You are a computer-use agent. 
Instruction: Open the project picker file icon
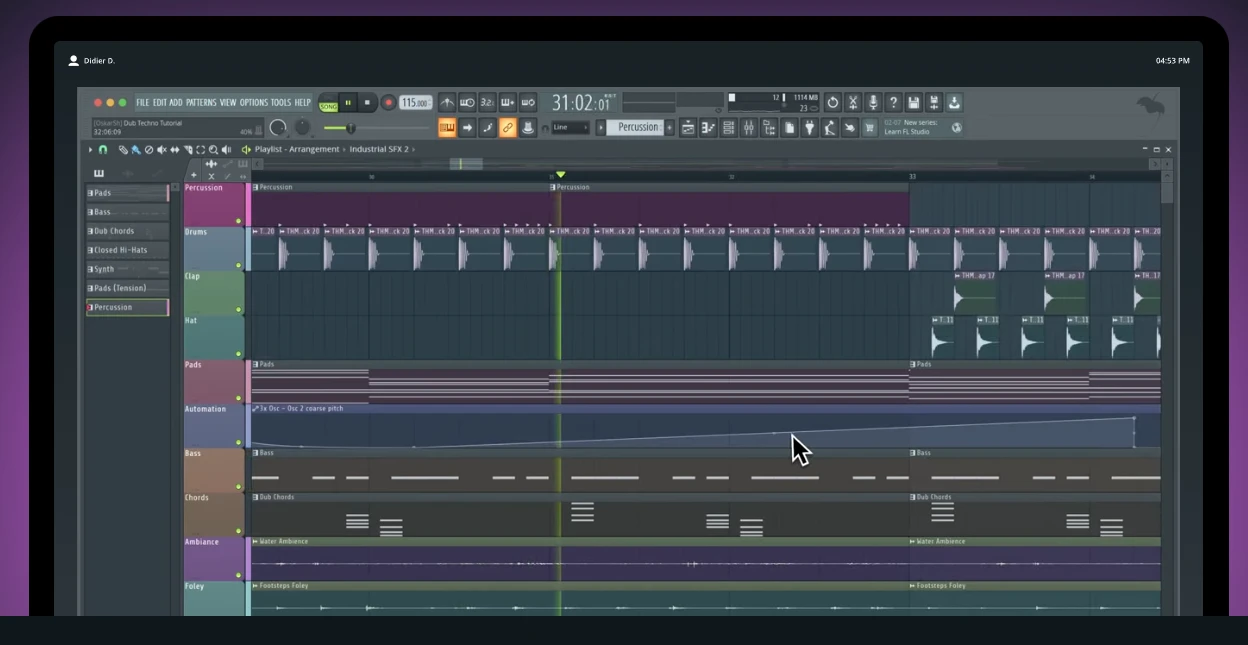point(789,127)
